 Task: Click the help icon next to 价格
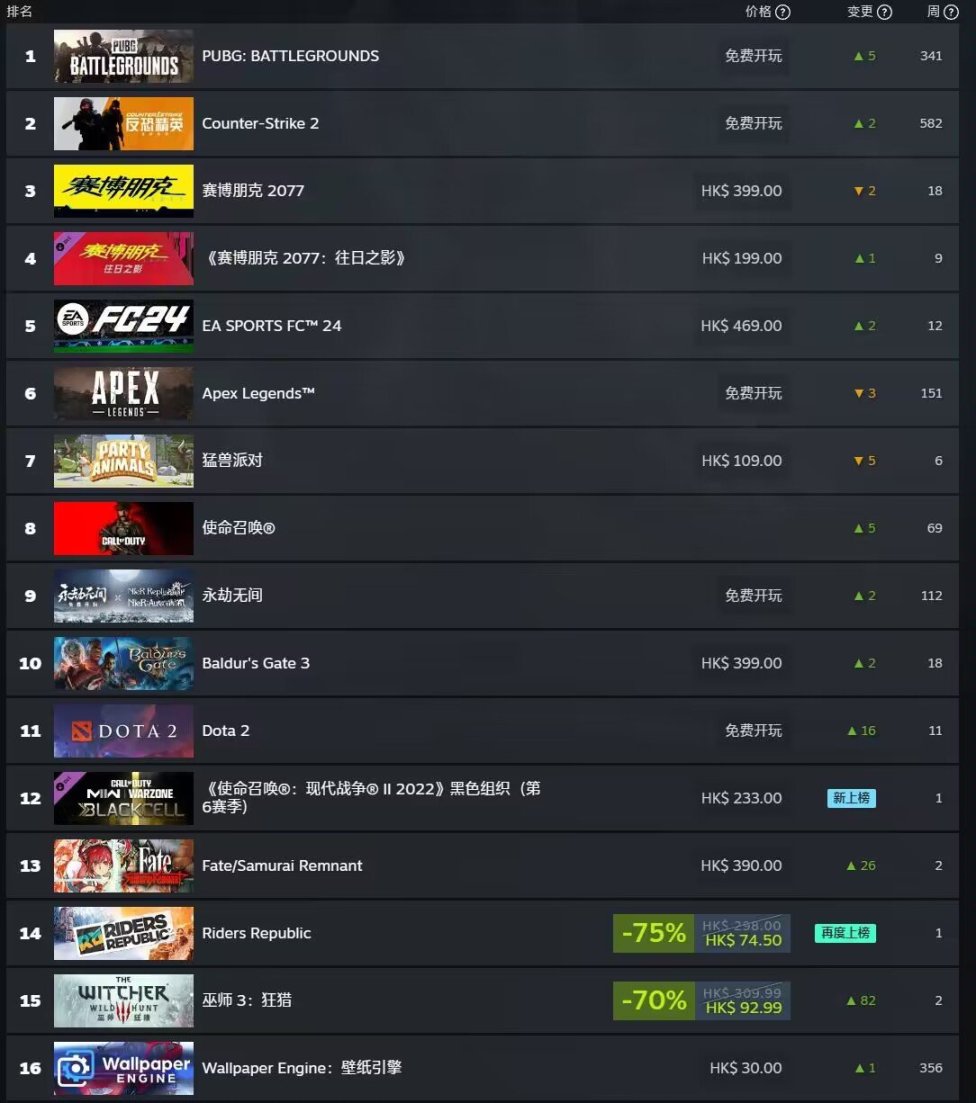pyautogui.click(x=782, y=12)
